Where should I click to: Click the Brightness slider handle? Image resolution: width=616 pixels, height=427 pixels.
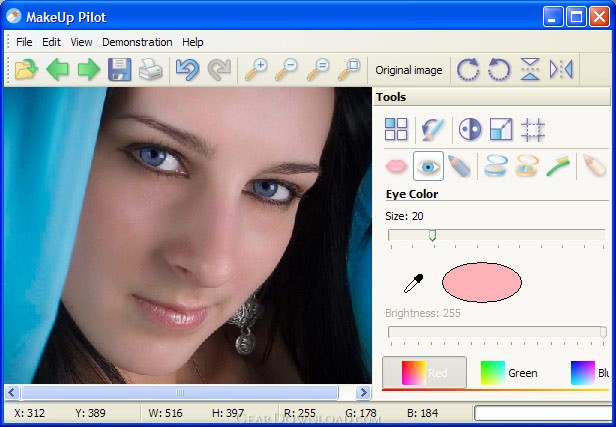coord(603,332)
